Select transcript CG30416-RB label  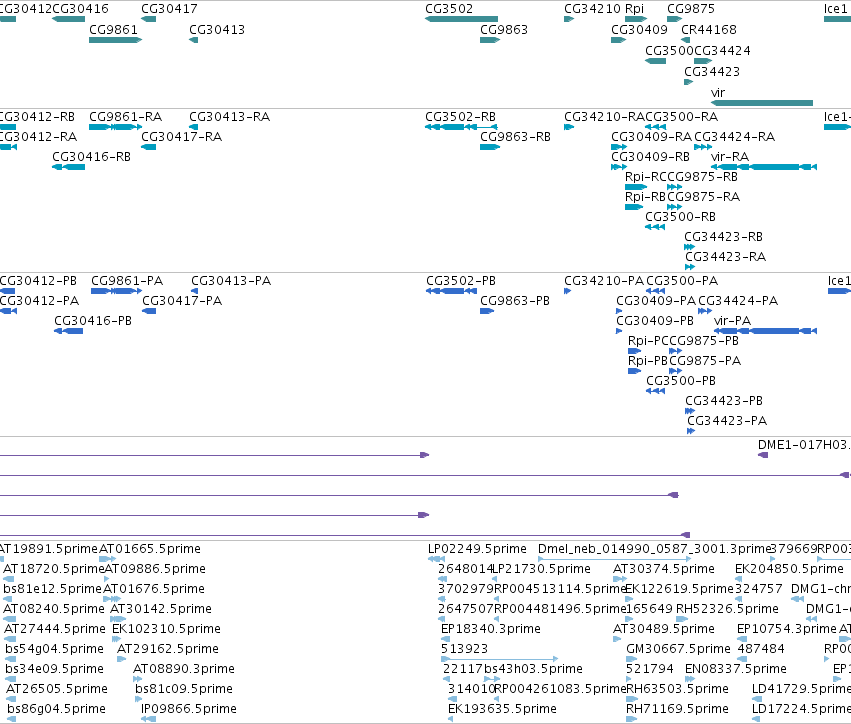91,156
